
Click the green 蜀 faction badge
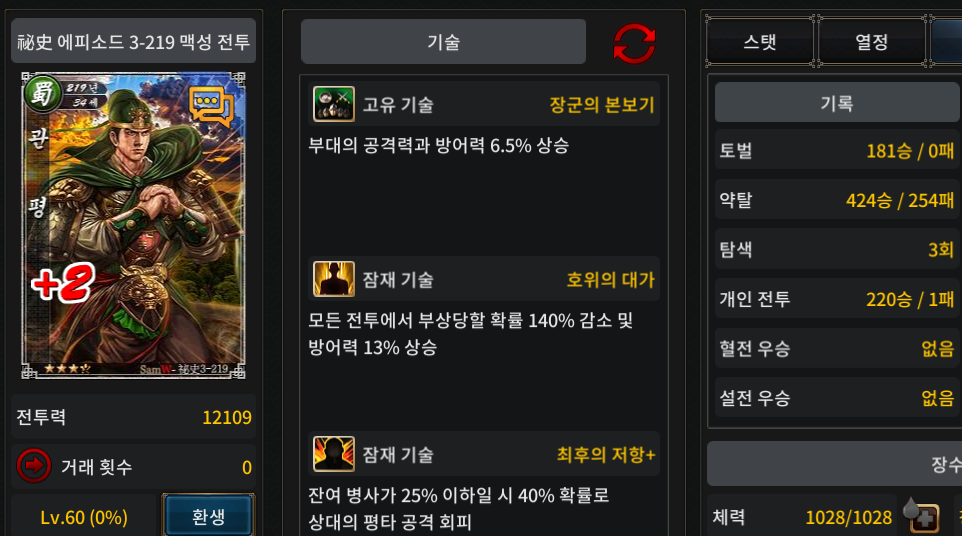click(42, 93)
